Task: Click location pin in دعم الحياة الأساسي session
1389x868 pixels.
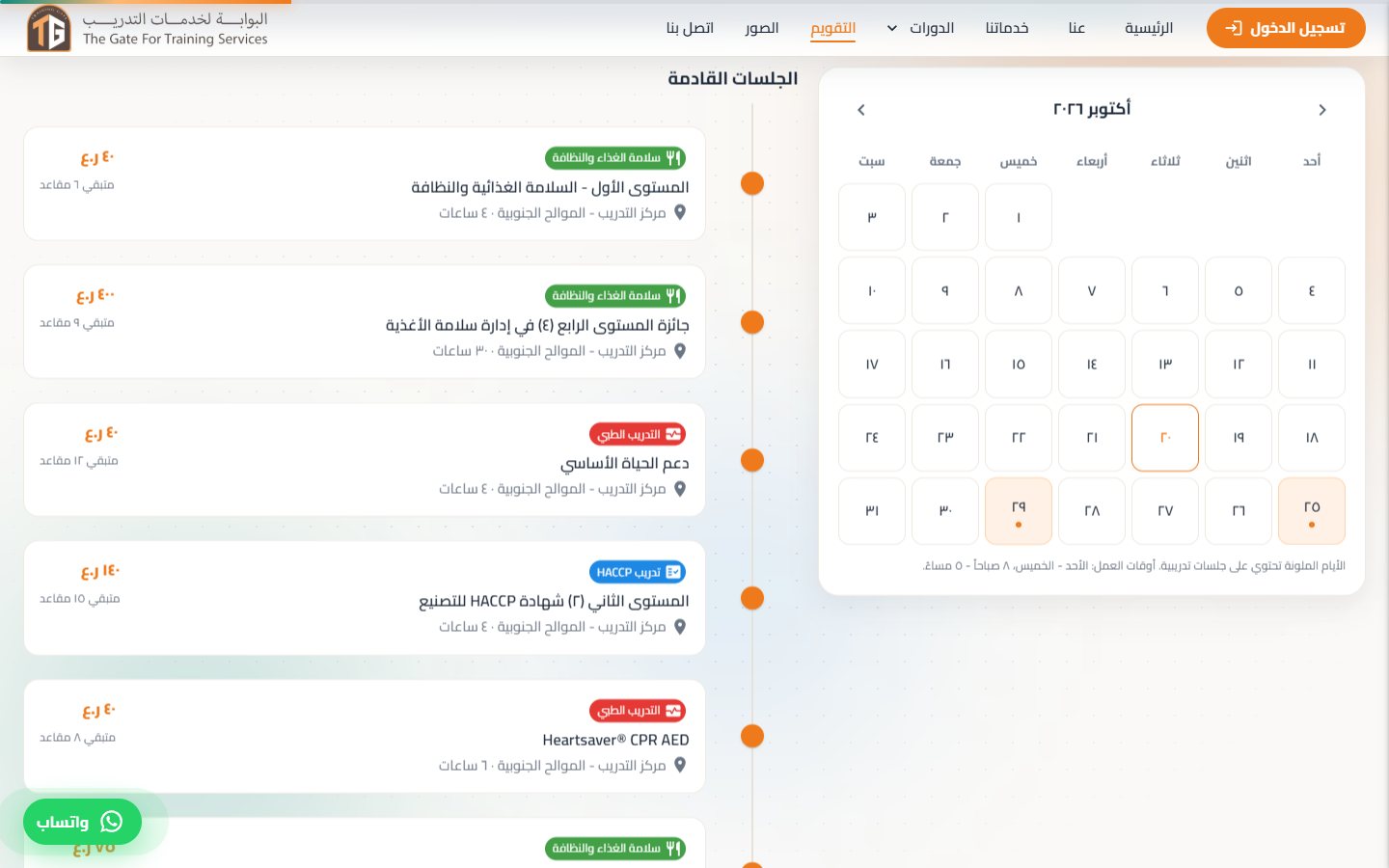Action: 680,489
